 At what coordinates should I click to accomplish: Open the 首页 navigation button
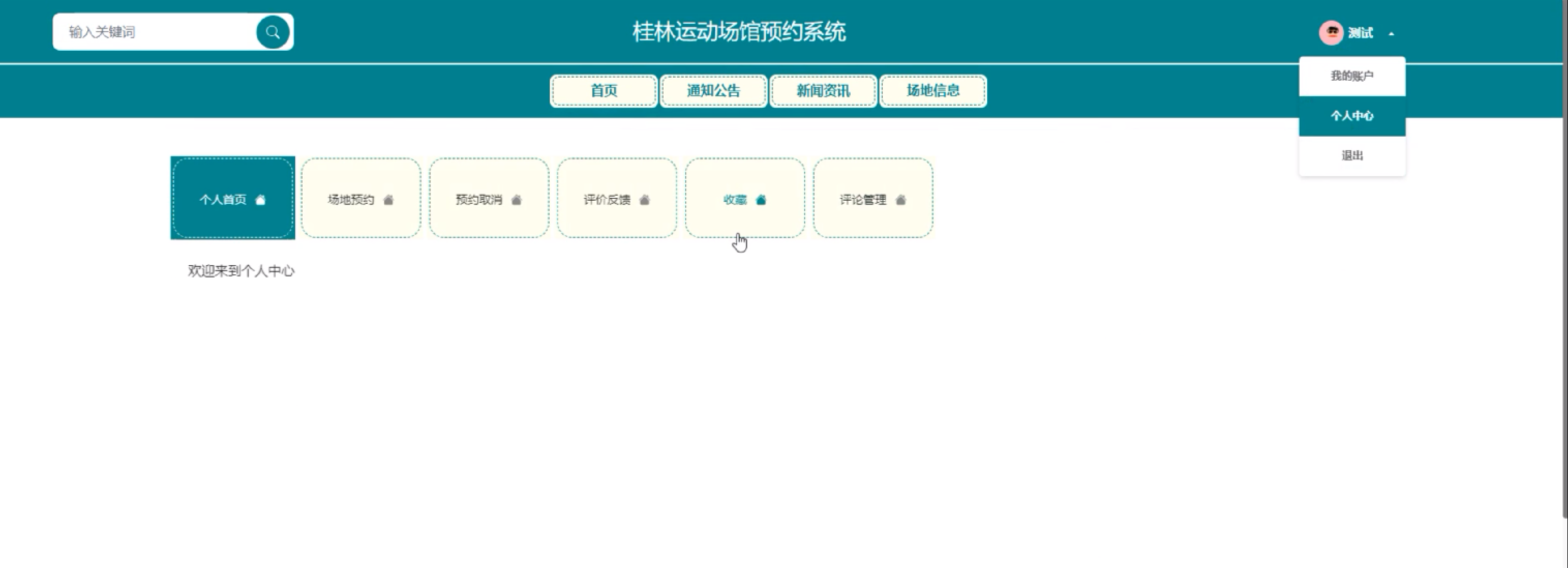point(603,91)
